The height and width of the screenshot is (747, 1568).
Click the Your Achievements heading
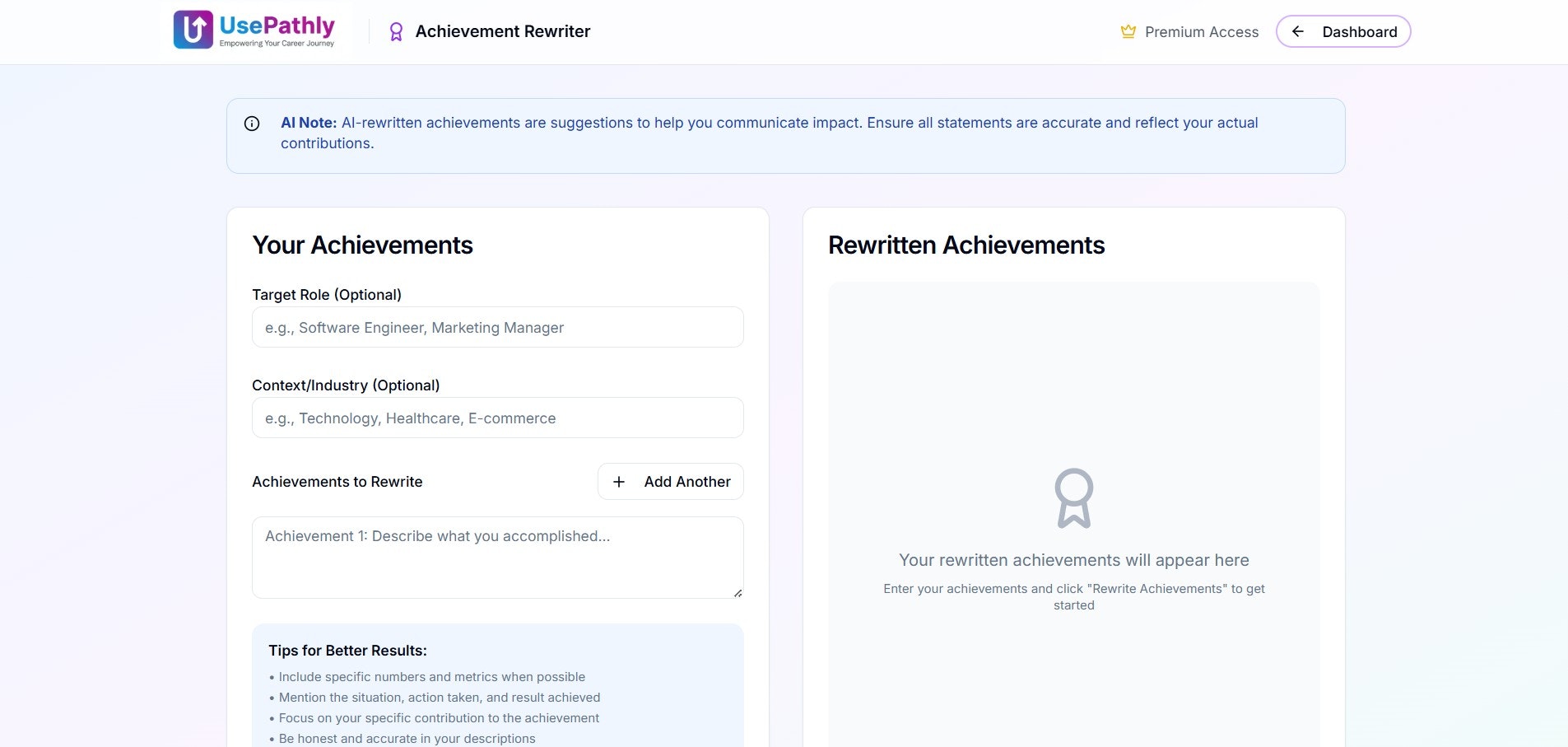(x=362, y=245)
